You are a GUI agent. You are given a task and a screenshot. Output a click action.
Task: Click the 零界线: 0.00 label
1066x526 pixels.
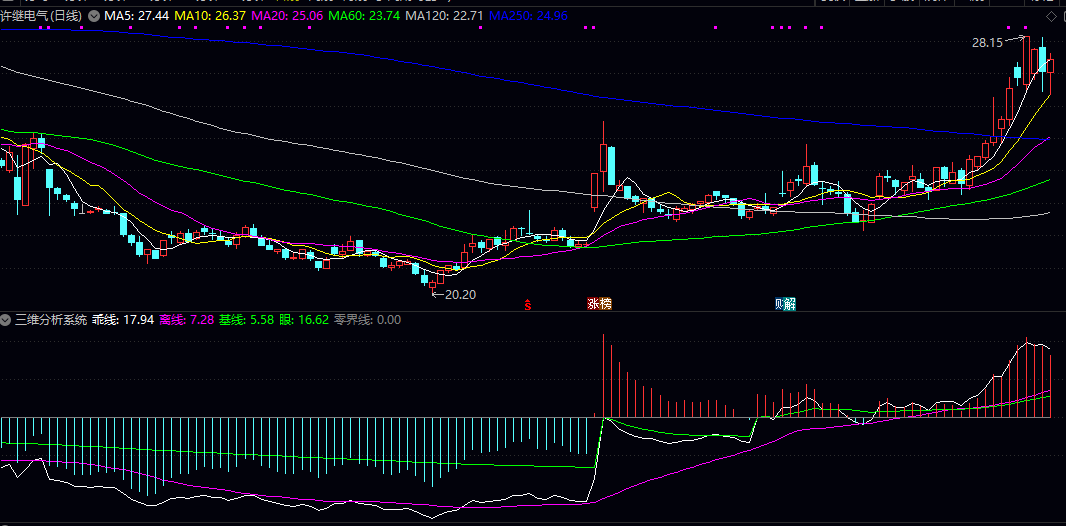(367, 320)
